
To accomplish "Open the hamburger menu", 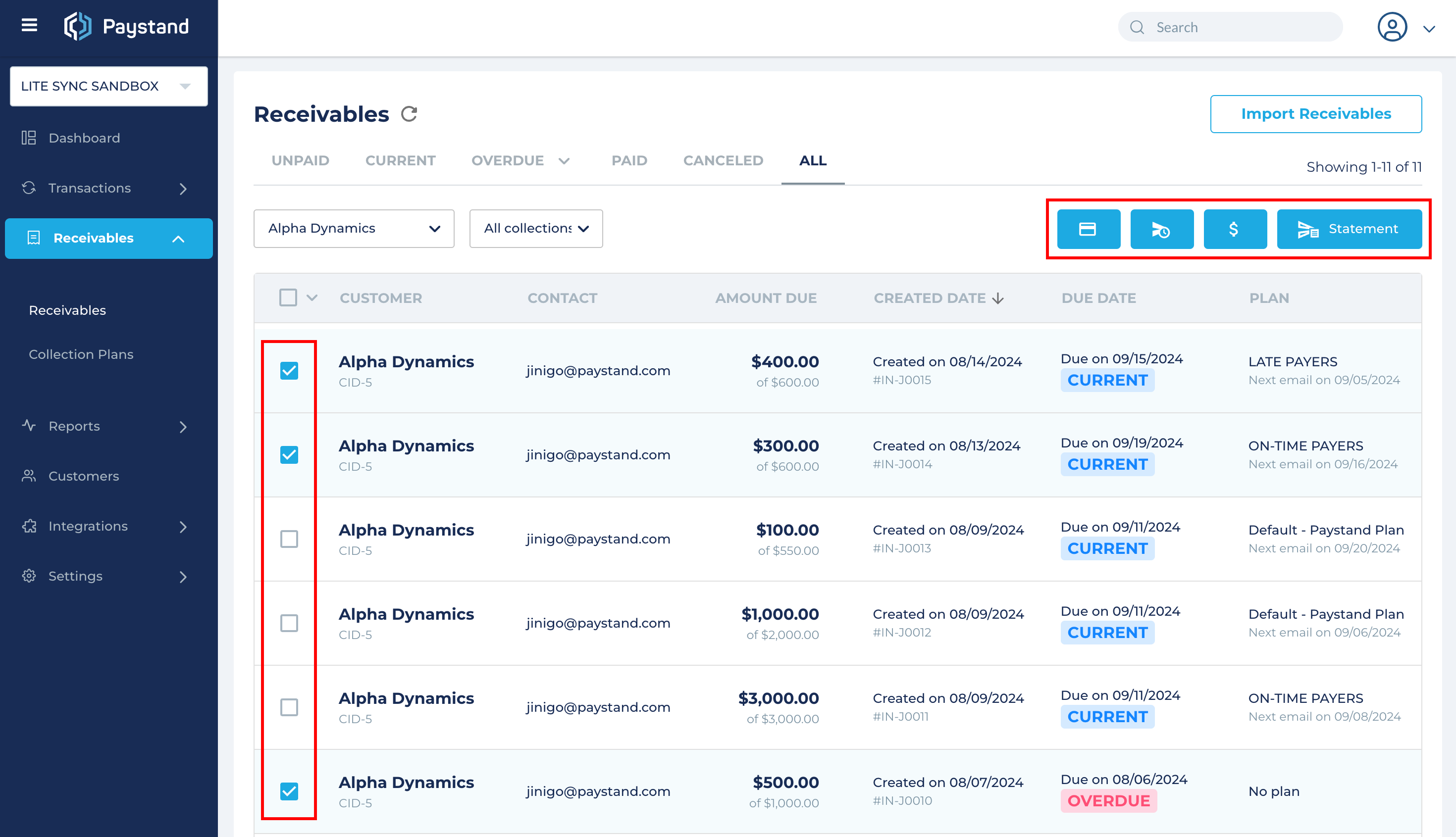I will (29, 25).
